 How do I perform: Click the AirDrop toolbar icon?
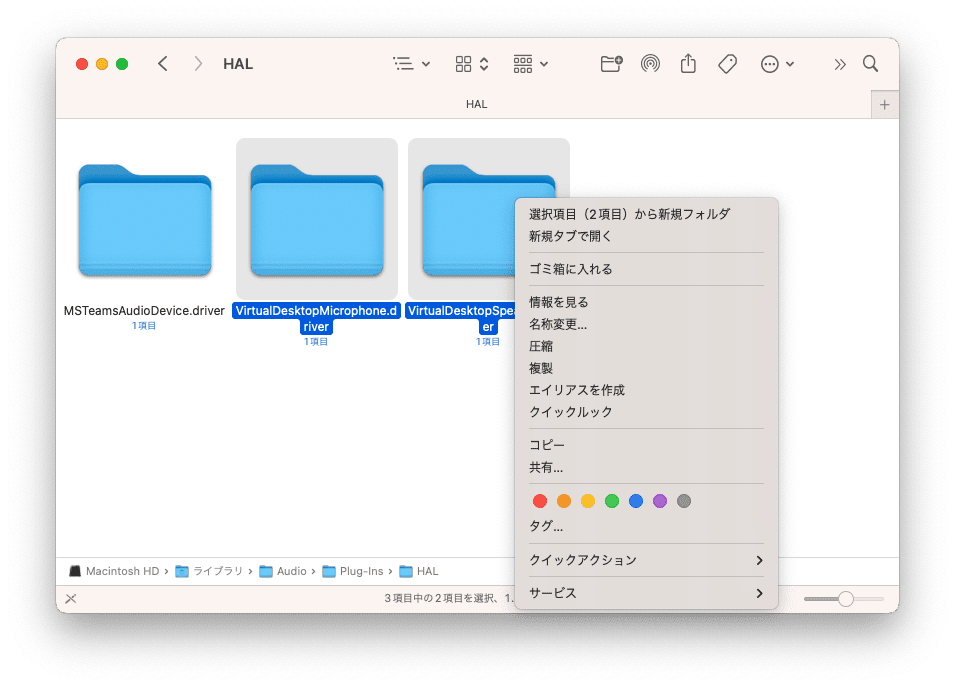pyautogui.click(x=650, y=64)
